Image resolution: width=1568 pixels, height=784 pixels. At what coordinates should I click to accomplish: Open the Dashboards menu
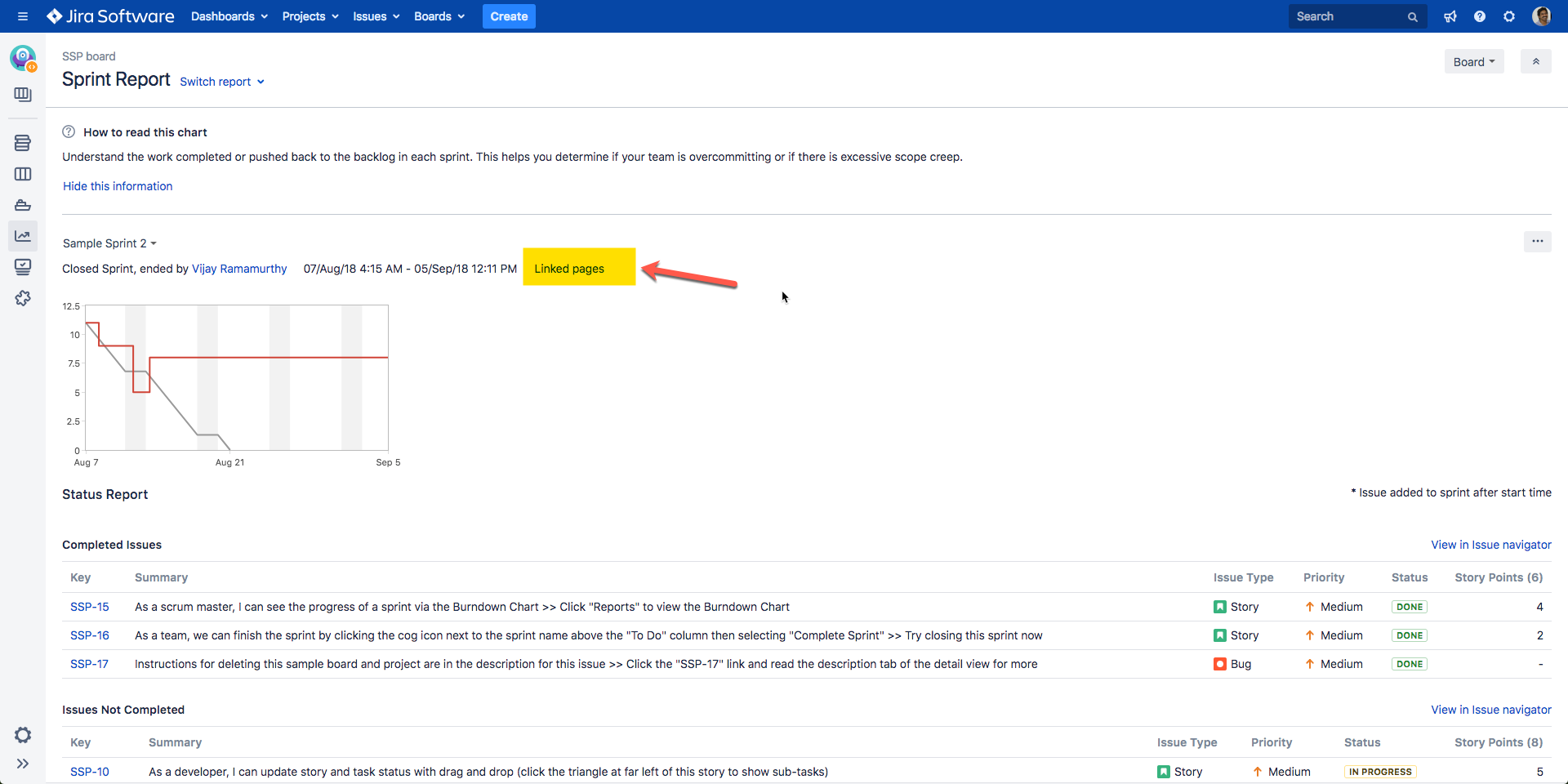click(228, 16)
